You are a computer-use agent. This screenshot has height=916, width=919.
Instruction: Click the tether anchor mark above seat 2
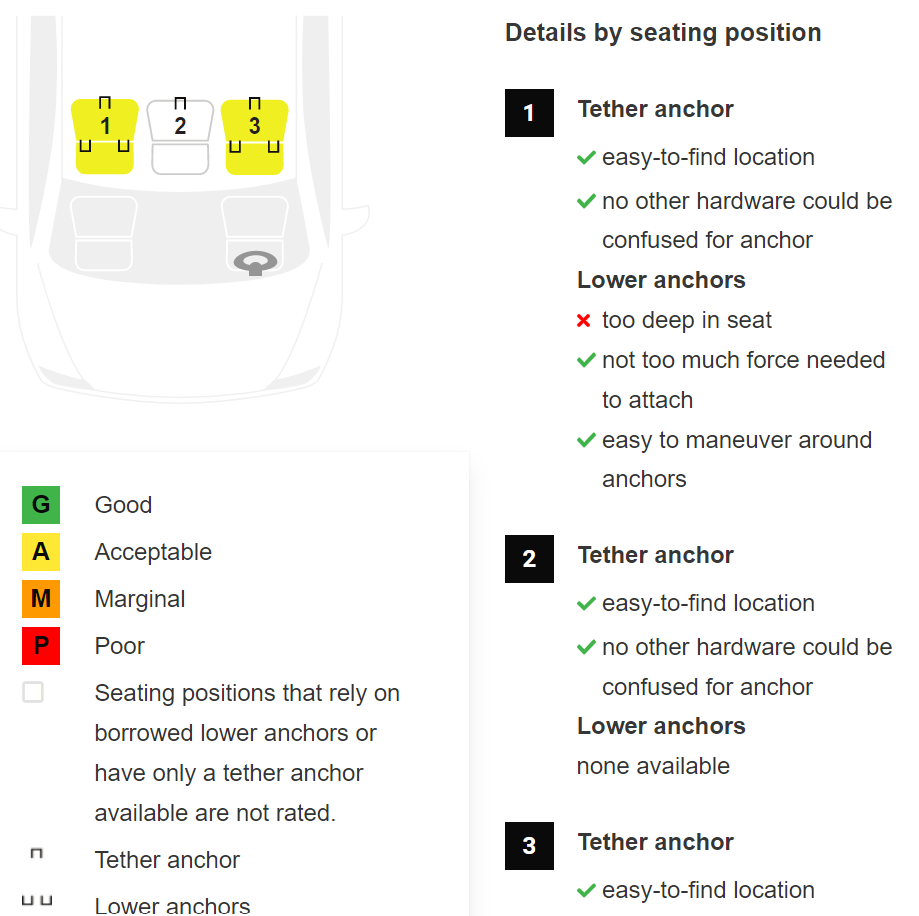(181, 103)
